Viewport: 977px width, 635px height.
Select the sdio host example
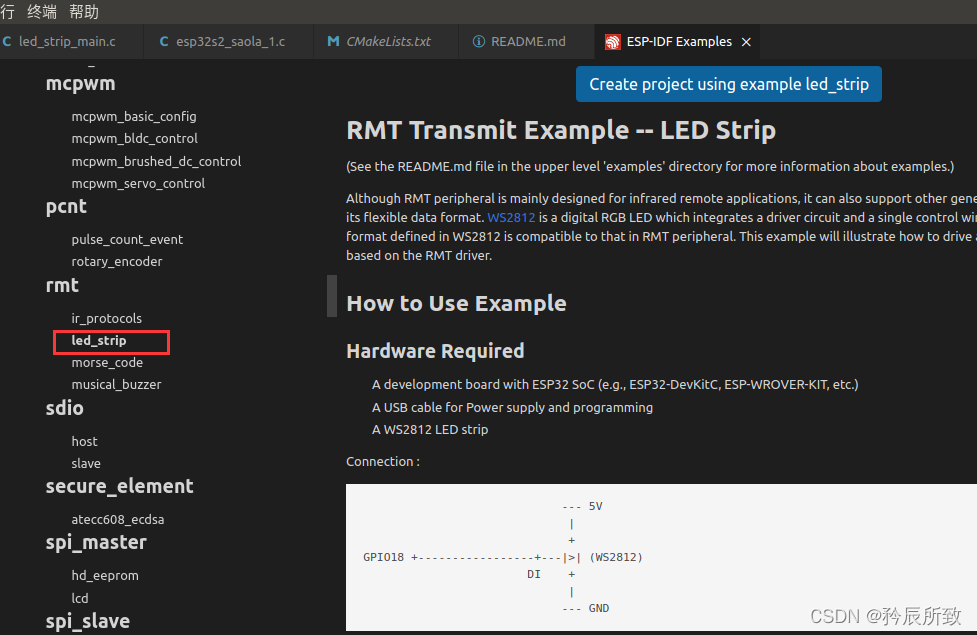point(85,441)
